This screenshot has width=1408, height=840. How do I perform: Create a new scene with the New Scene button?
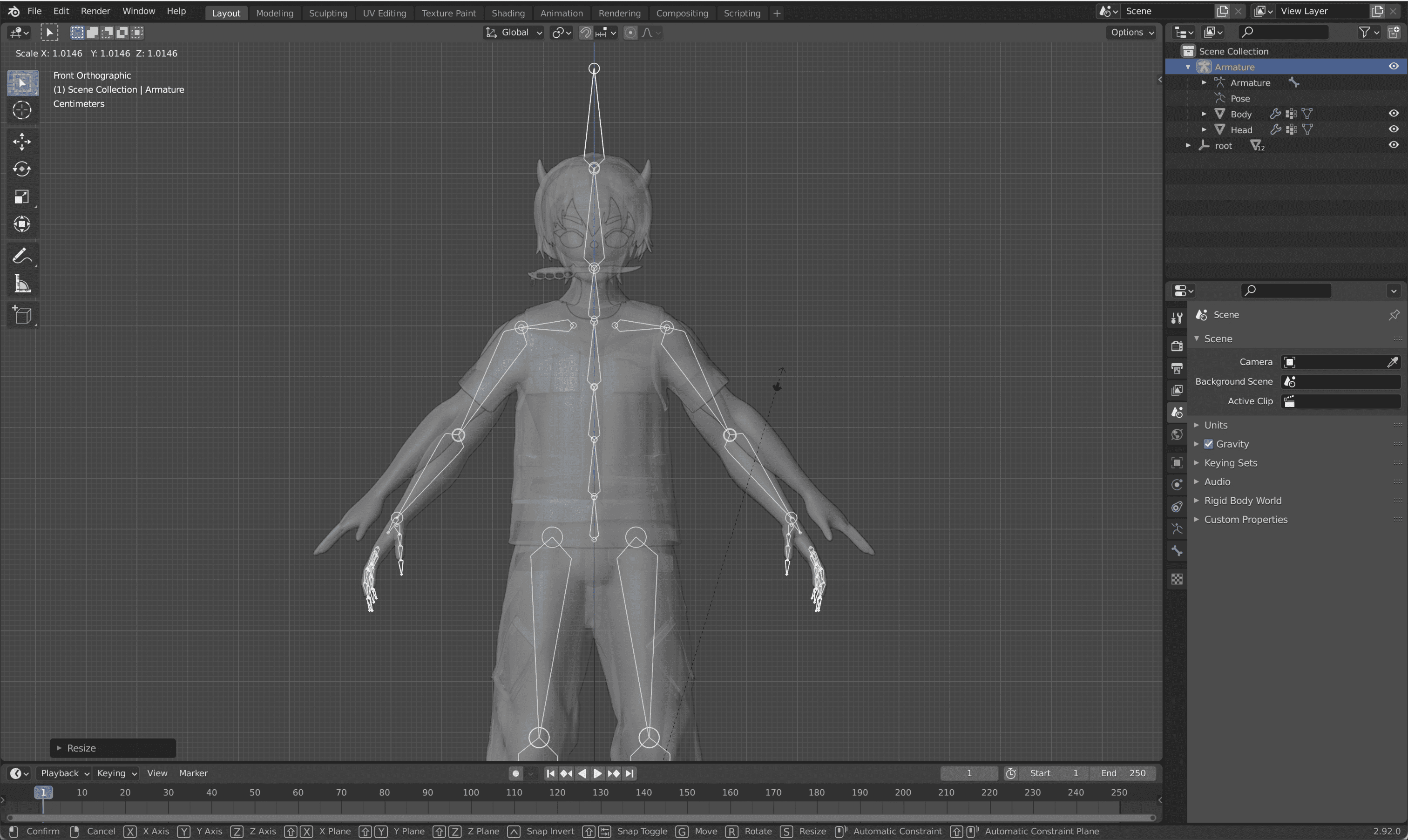point(1222,11)
